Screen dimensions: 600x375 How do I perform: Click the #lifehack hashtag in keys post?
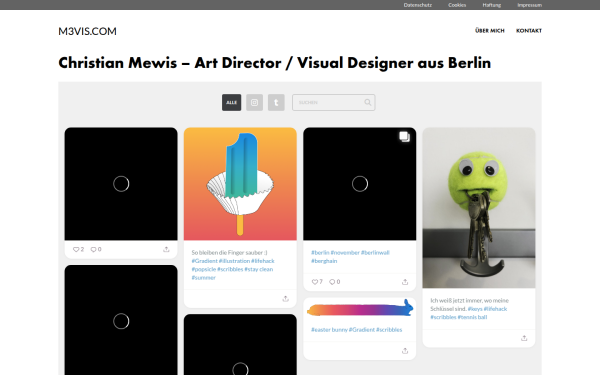495,309
